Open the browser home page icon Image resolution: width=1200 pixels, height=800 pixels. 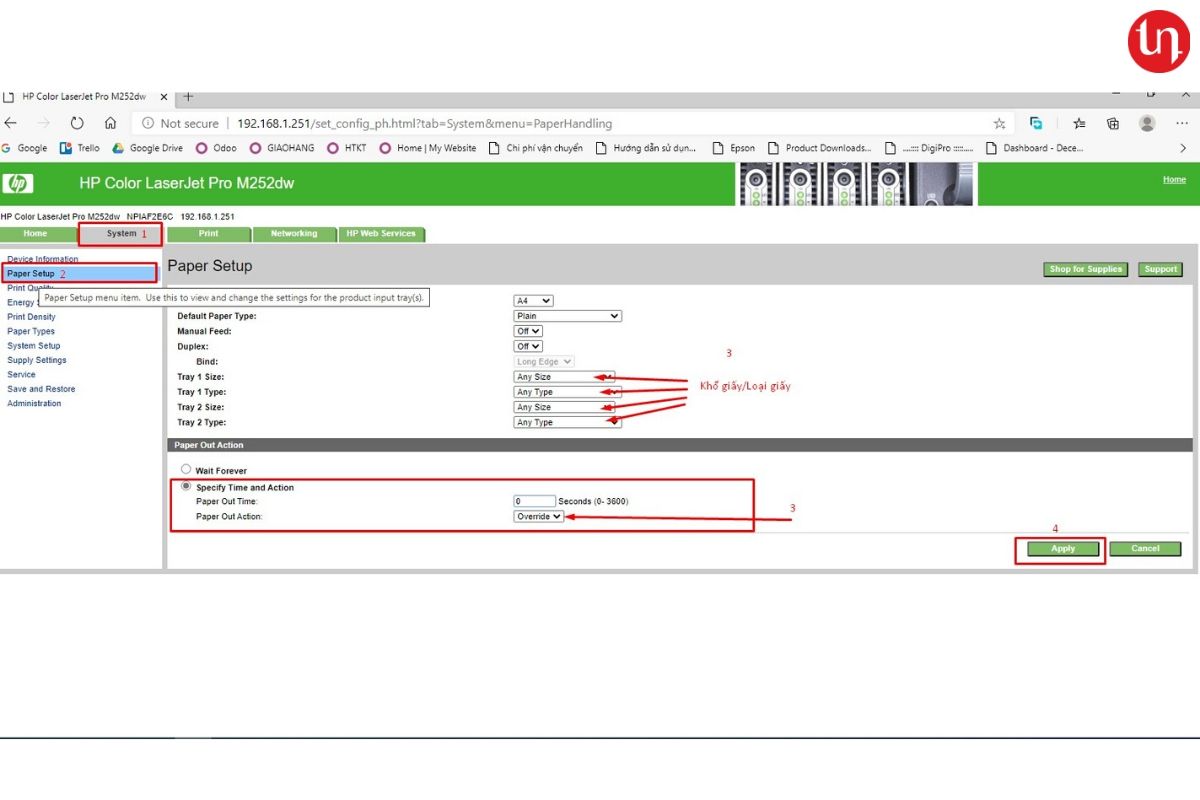click(x=110, y=123)
